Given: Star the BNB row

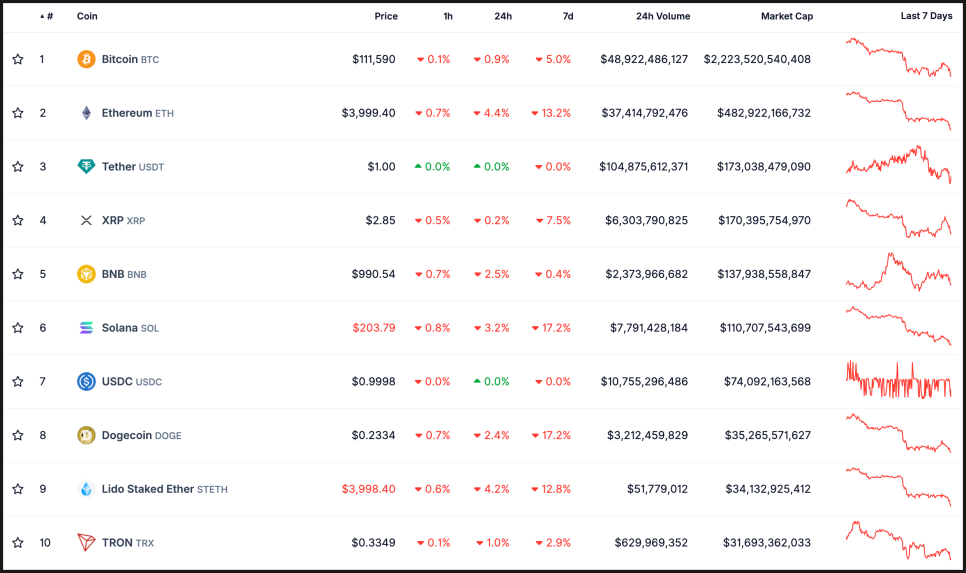Looking at the screenshot, I should point(18,274).
